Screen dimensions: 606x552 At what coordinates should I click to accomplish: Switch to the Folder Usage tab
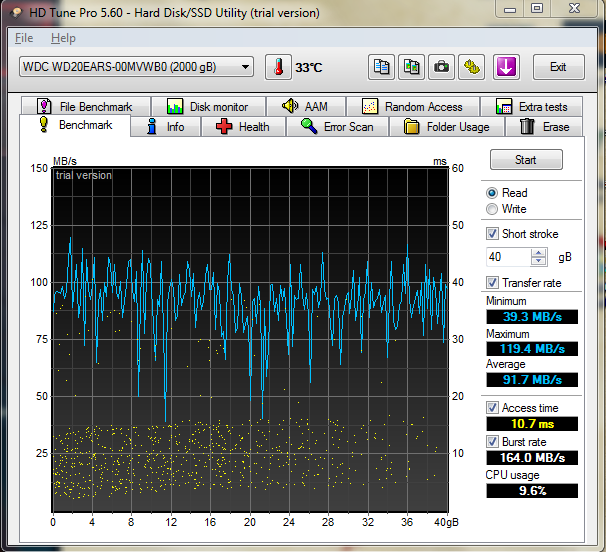click(447, 127)
